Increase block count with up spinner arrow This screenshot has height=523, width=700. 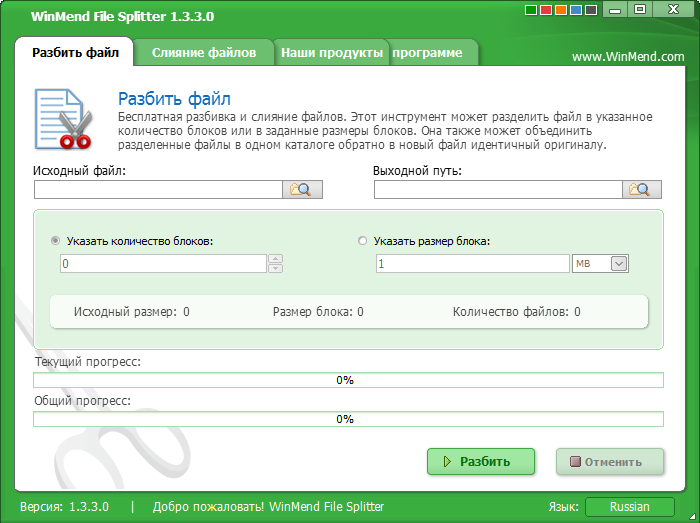click(x=275, y=259)
